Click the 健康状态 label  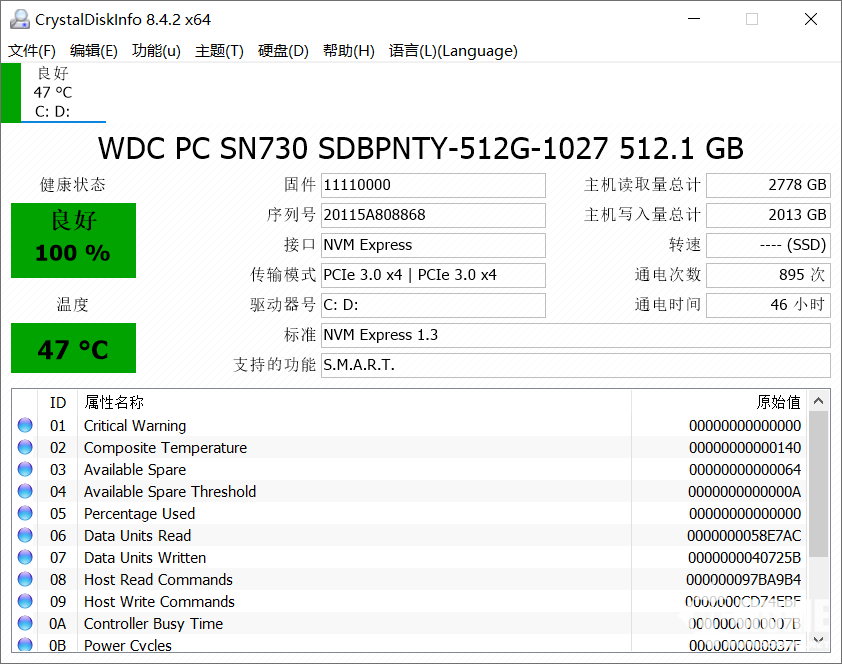coord(72,185)
